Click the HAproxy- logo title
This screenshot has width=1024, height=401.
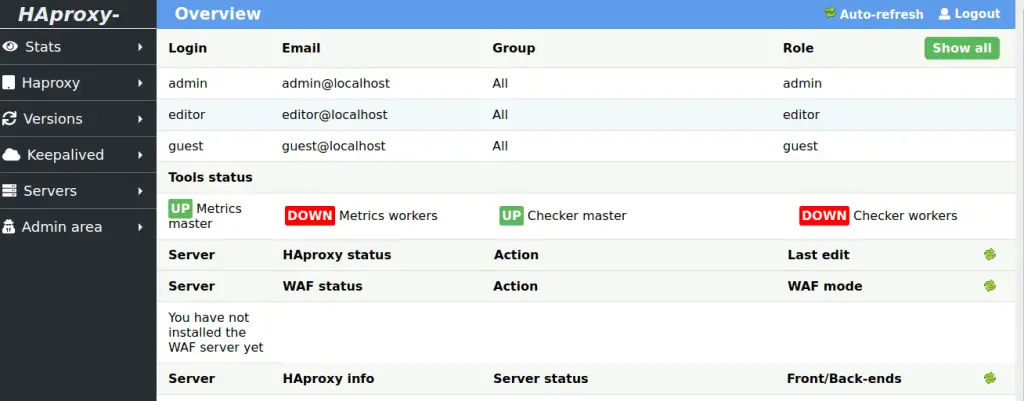click(x=69, y=14)
